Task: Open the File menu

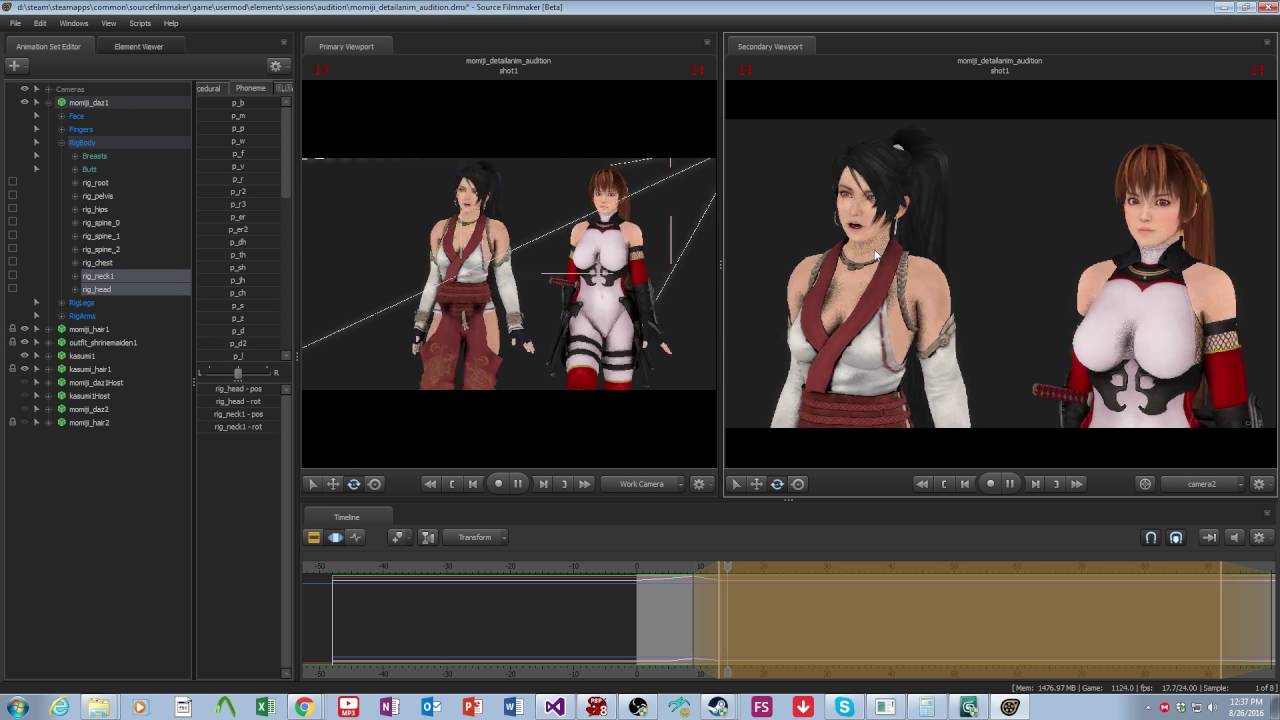Action: pos(15,23)
